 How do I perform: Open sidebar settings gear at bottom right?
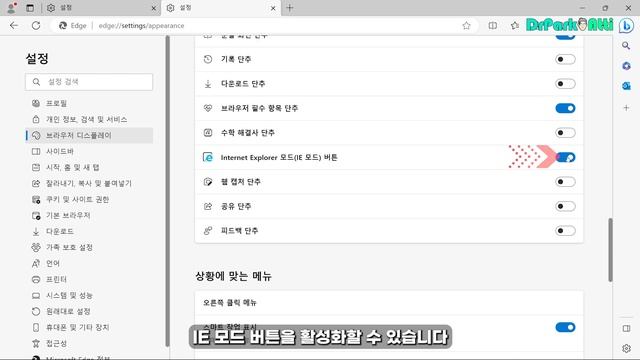626,348
